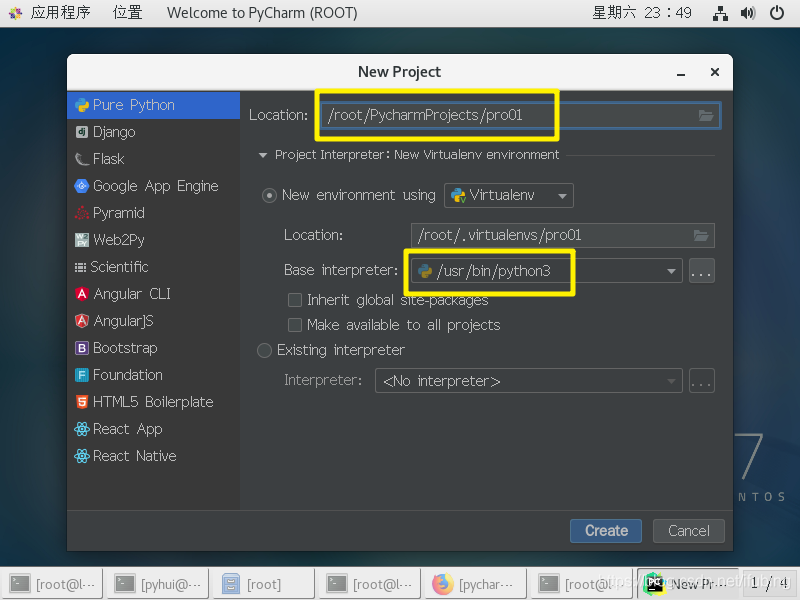The height and width of the screenshot is (600, 800).
Task: Click the Web2Py project icon
Action: (x=82, y=240)
